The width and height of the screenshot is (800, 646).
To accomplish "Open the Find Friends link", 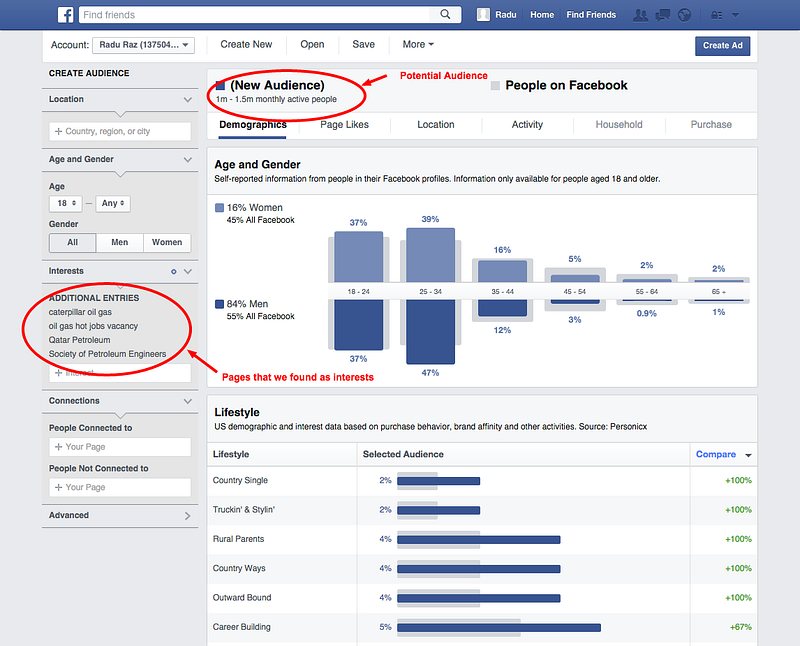I will (591, 15).
